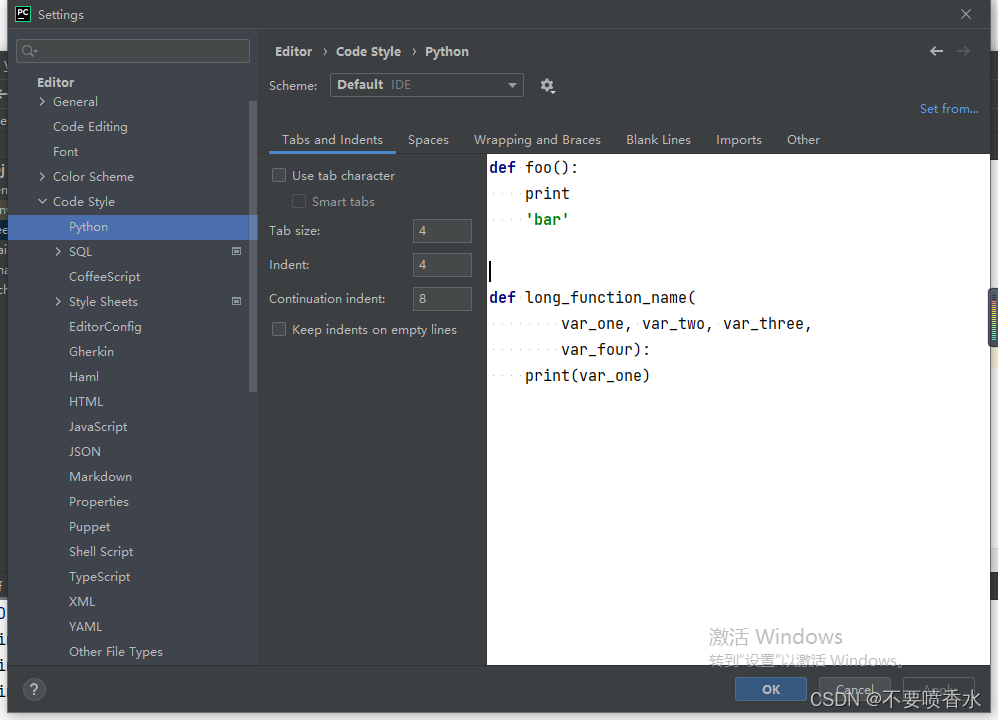
Task: Select Properties code style
Action: click(99, 502)
